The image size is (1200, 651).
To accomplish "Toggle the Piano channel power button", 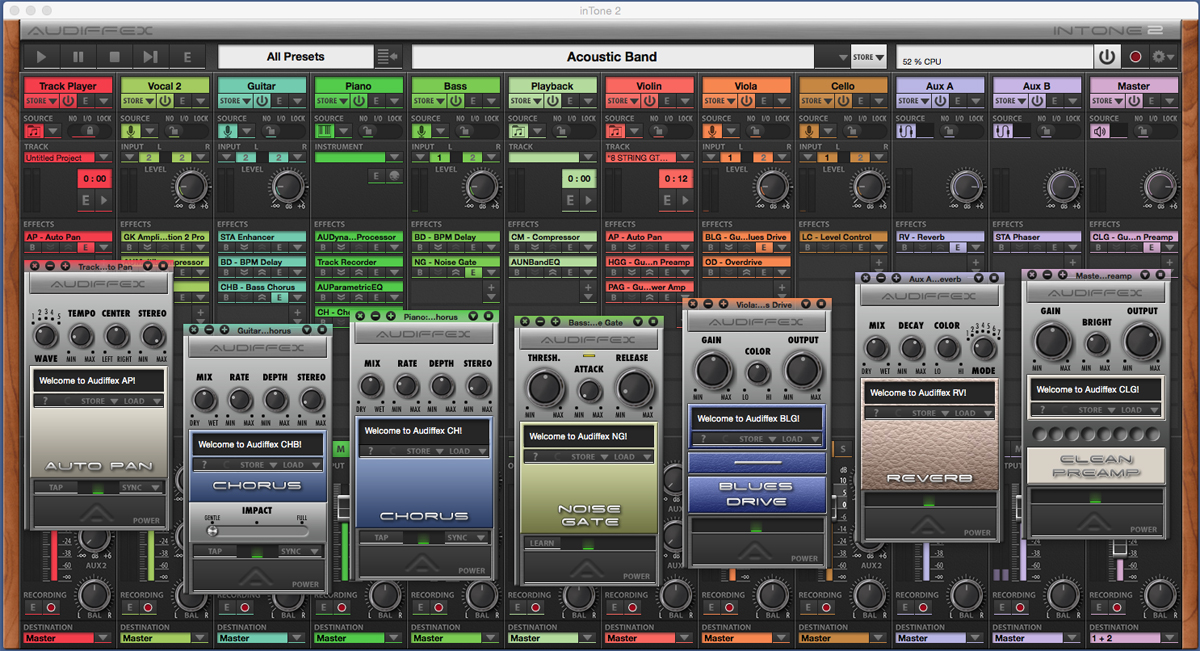I will (x=360, y=101).
